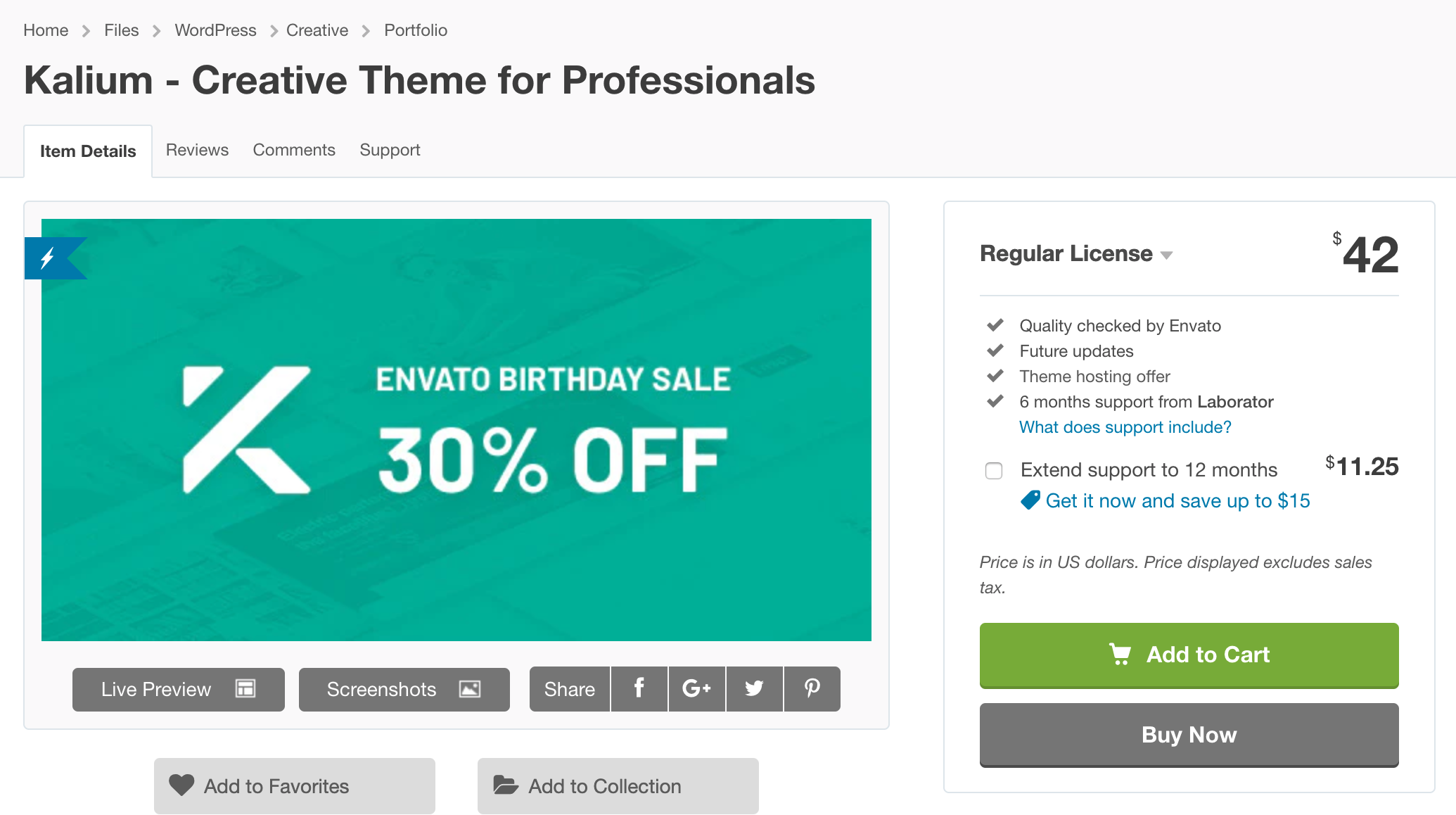Toggle the extend support to 12 months checkbox
Image resolution: width=1456 pixels, height=815 pixels.
994,470
